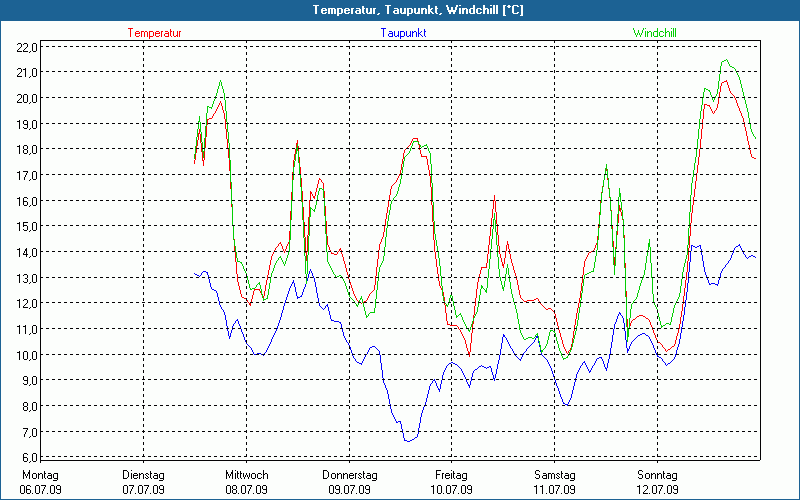Click the '20,0' y-axis value
This screenshot has width=800, height=500.
[27, 98]
